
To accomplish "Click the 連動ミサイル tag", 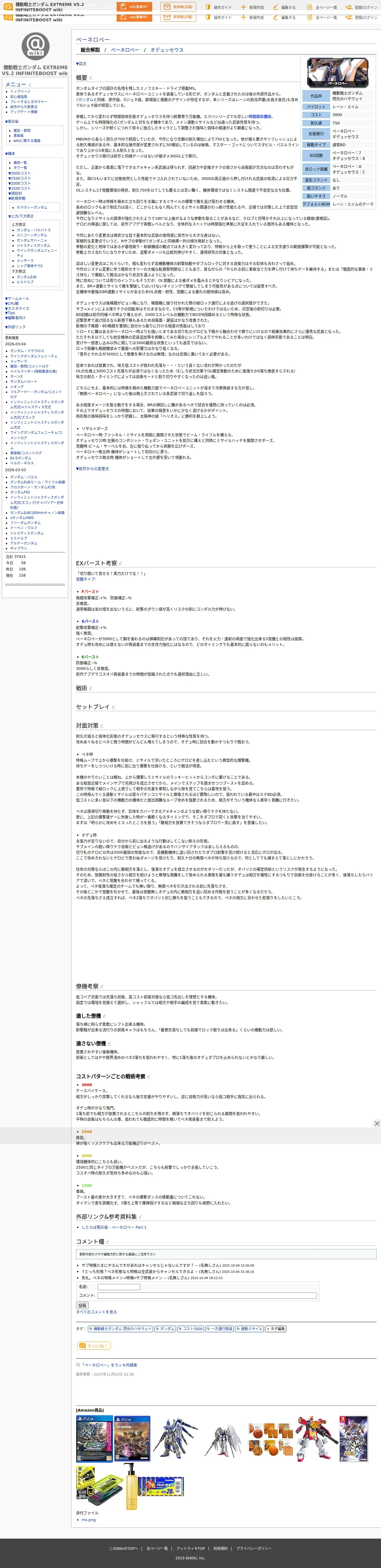I will point(250,1329).
